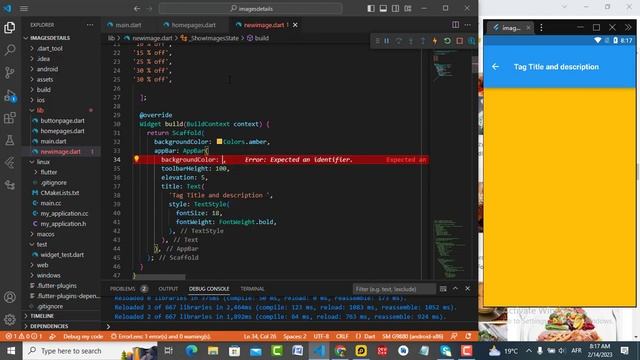Click the debug console filter field

point(394,289)
